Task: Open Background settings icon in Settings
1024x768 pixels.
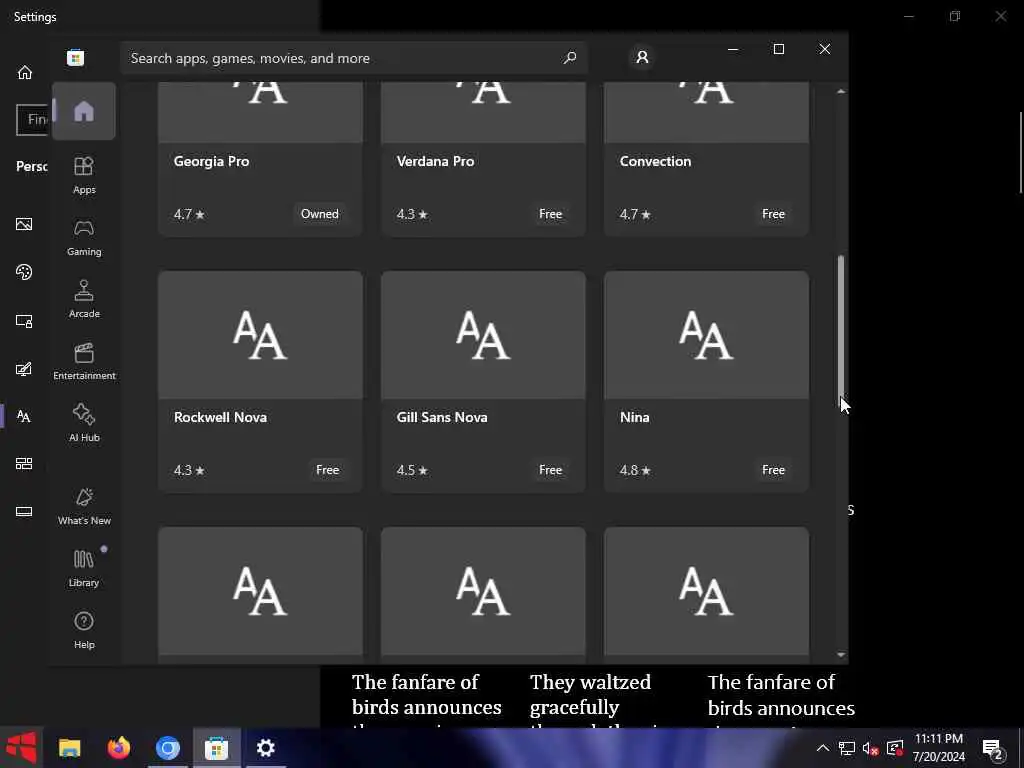Action: pyautogui.click(x=24, y=225)
